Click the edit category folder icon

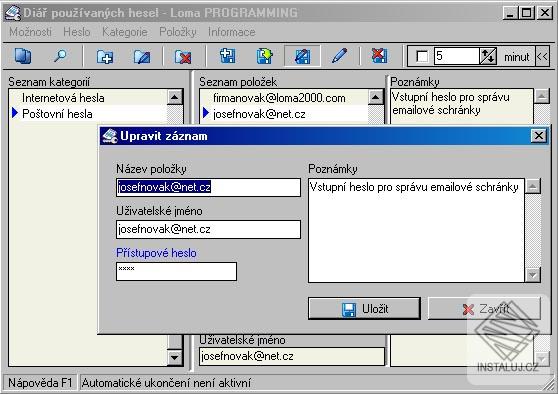point(142,57)
